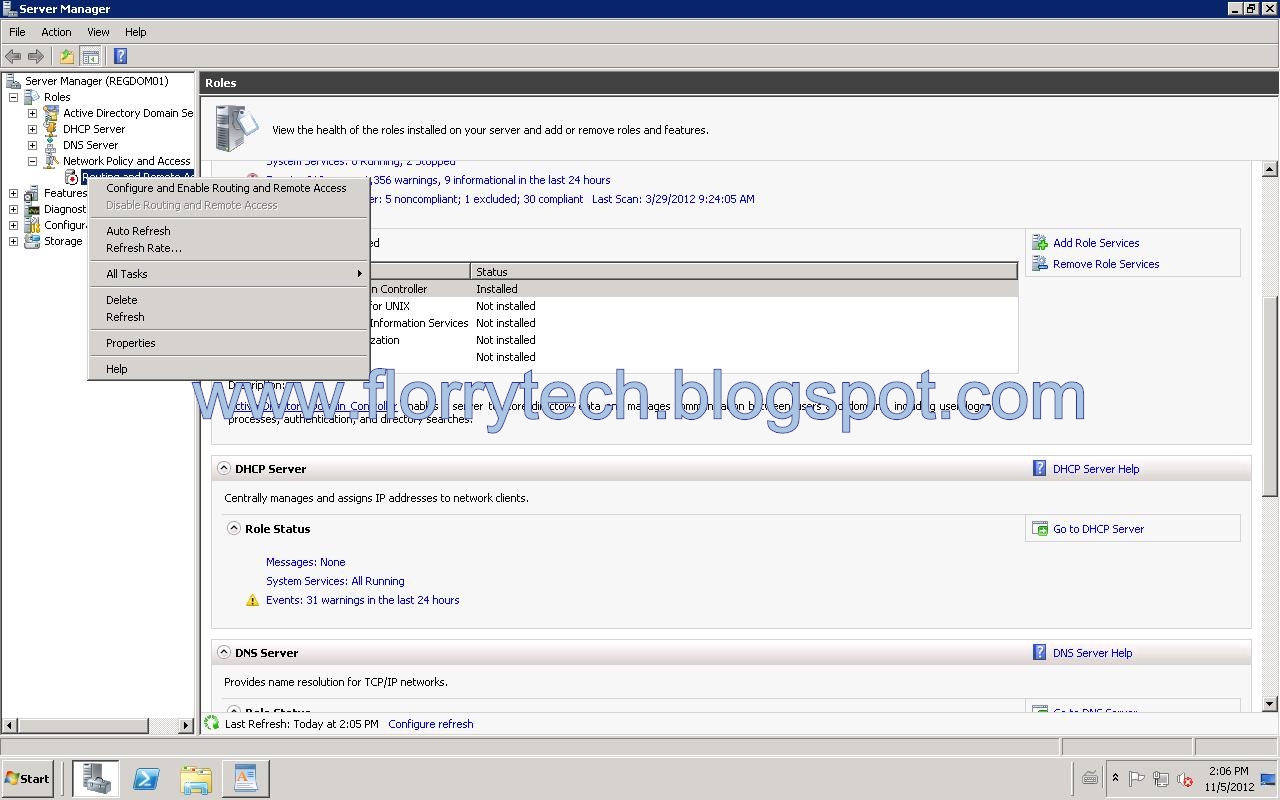Click System Services: All Running link
The width and height of the screenshot is (1280, 800).
(x=335, y=581)
